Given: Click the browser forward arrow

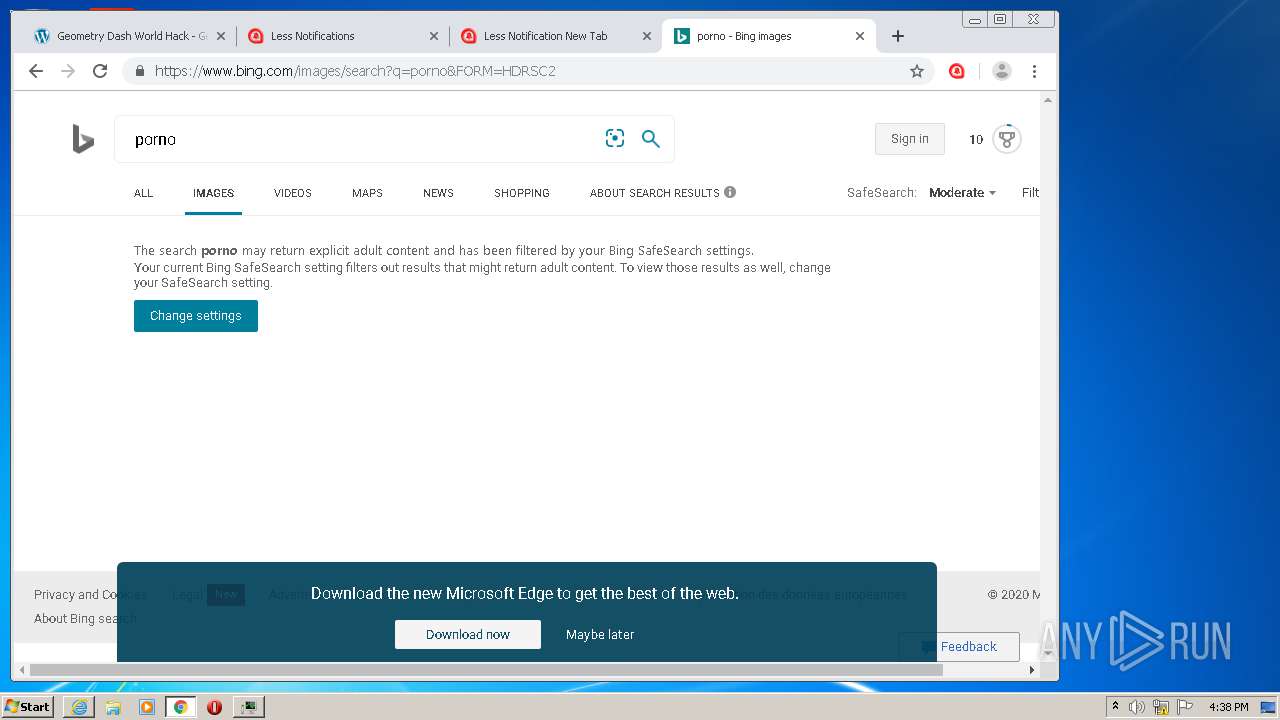Looking at the screenshot, I should [x=68, y=71].
